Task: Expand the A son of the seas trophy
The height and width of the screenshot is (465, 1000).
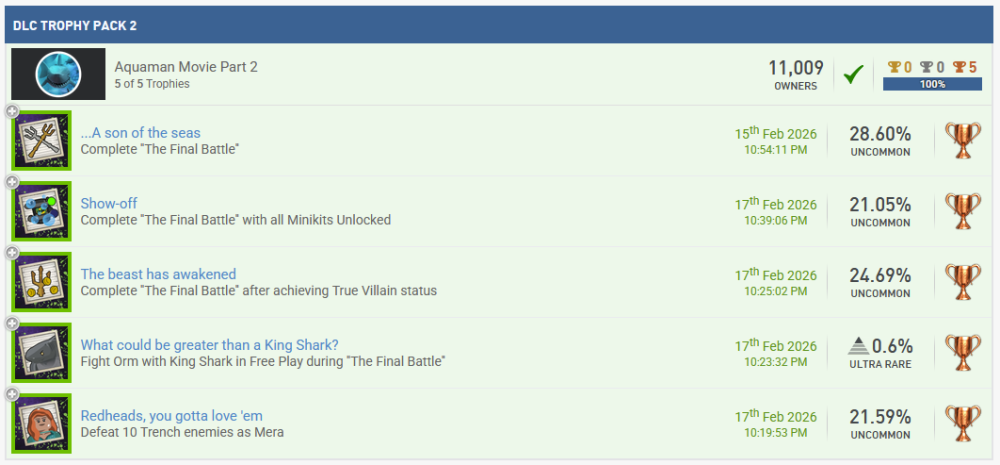Action: coord(12,111)
